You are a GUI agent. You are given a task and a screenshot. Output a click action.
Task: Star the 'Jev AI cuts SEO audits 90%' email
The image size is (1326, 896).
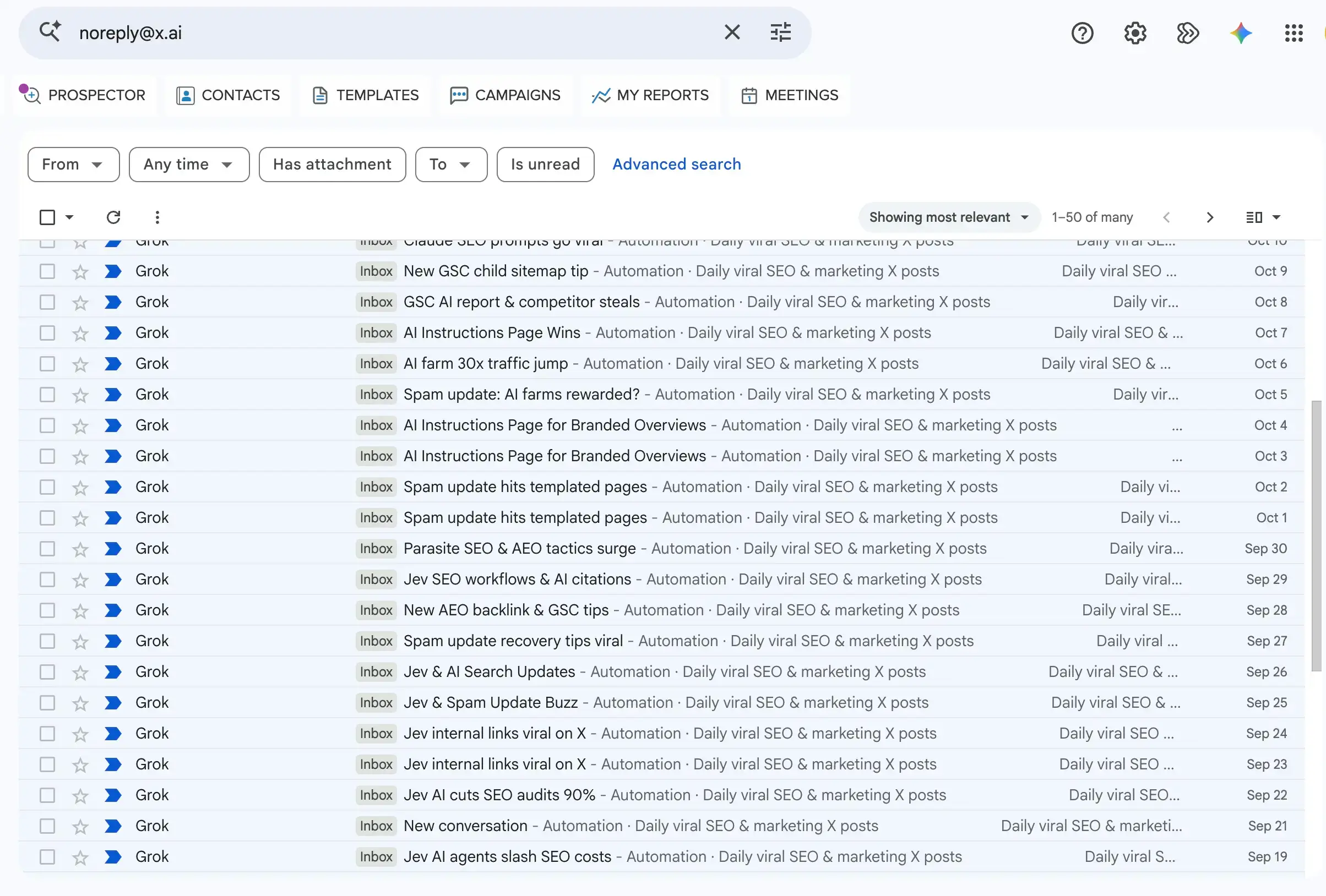click(80, 795)
